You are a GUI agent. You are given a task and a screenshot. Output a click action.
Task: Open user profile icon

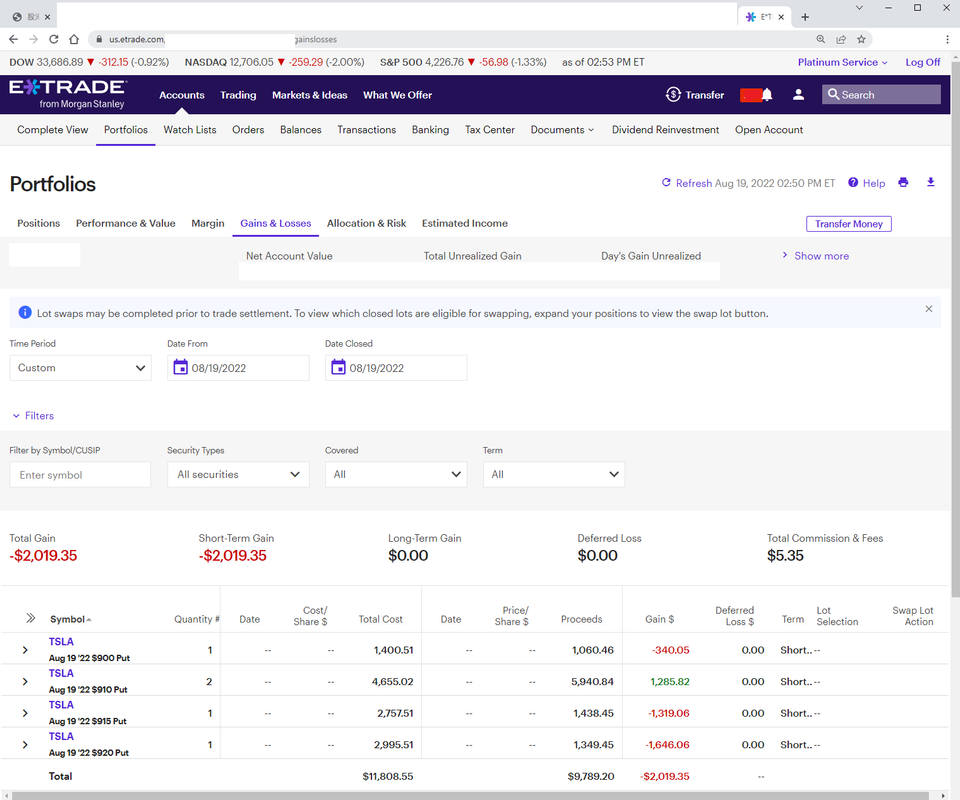tap(798, 94)
